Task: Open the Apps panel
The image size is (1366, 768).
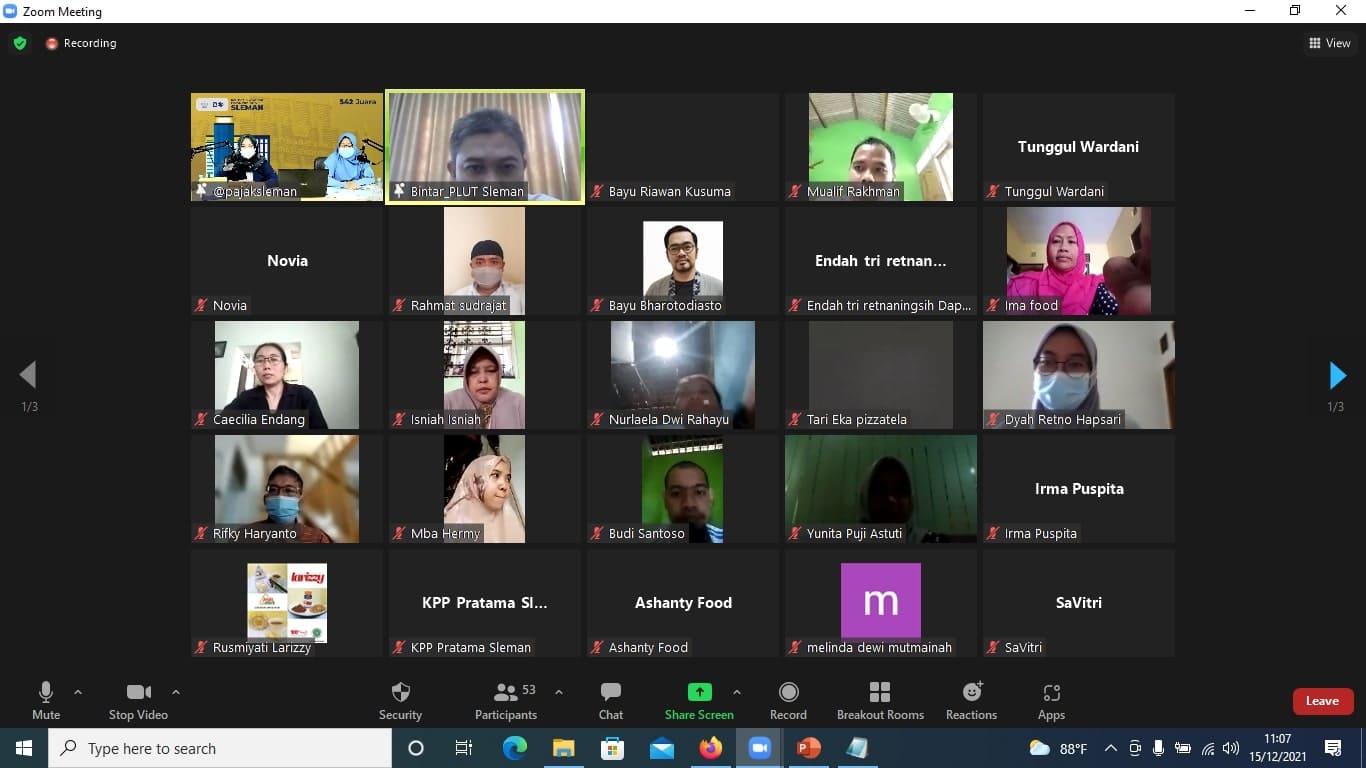Action: pos(1051,700)
